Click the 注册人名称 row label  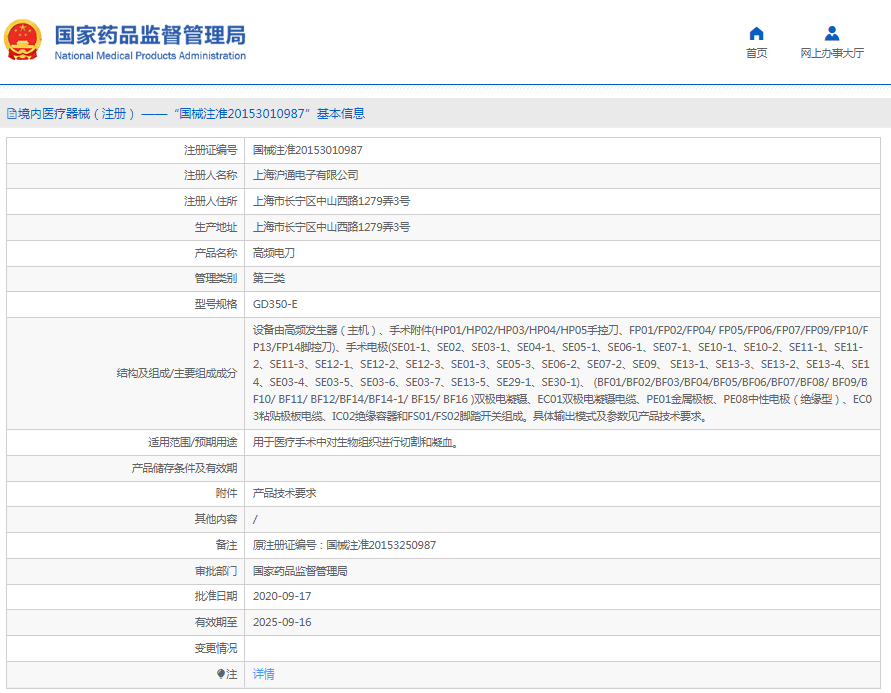click(210, 175)
